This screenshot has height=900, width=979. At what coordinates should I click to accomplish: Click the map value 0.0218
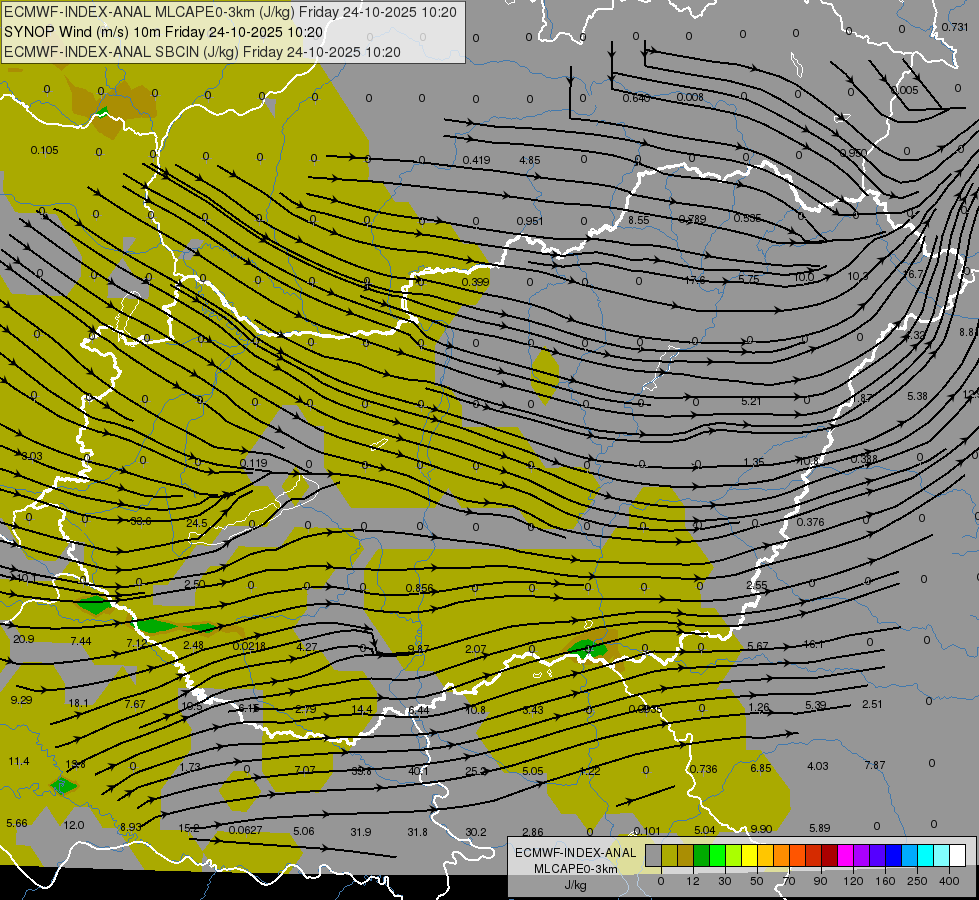(249, 646)
